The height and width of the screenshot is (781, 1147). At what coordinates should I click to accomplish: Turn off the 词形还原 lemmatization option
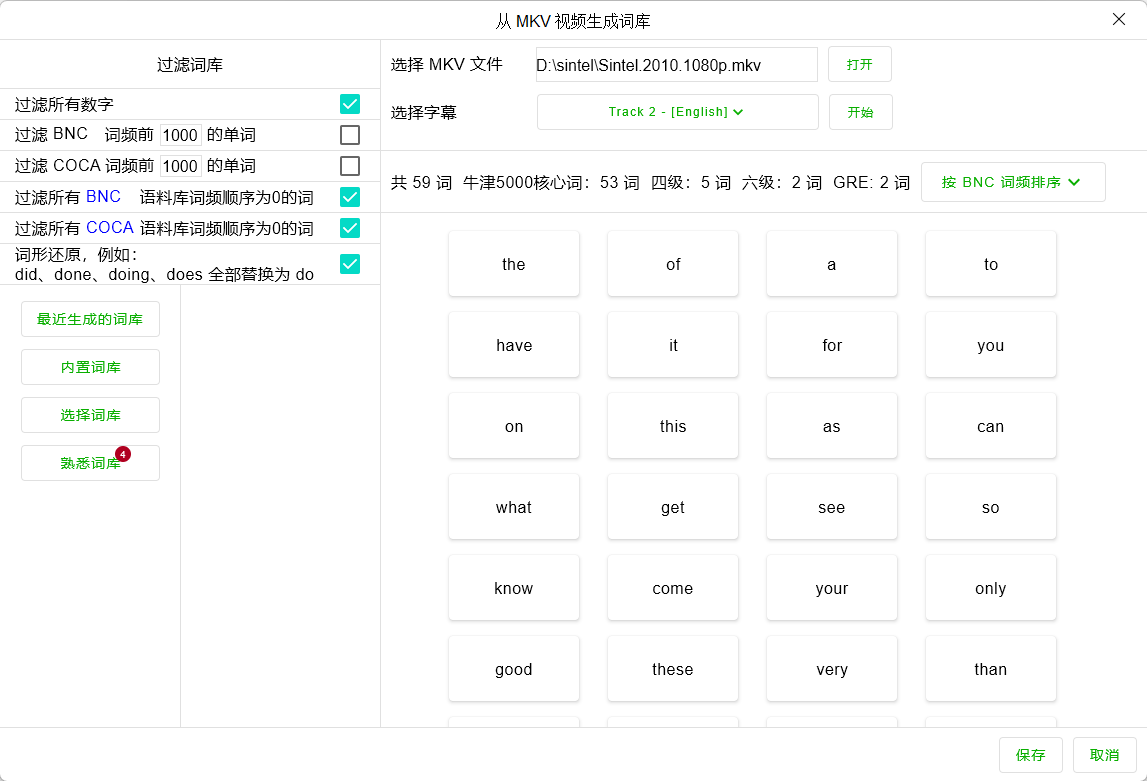tap(350, 264)
